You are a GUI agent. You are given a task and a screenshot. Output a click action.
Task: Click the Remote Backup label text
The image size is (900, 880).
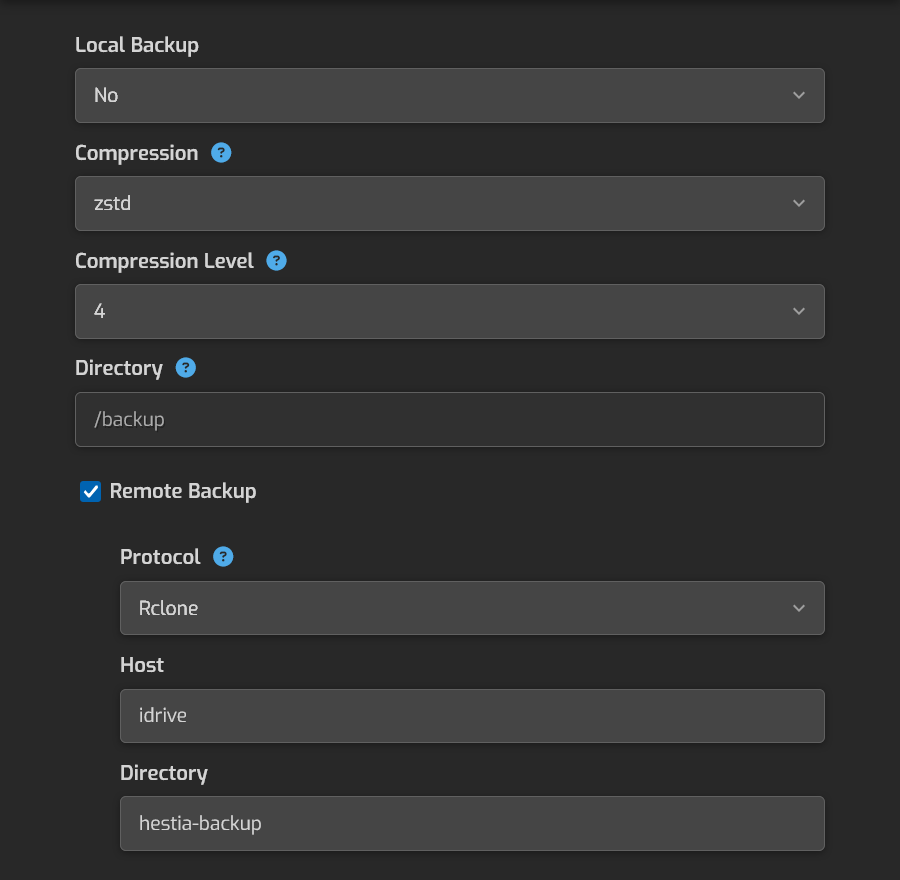183,491
